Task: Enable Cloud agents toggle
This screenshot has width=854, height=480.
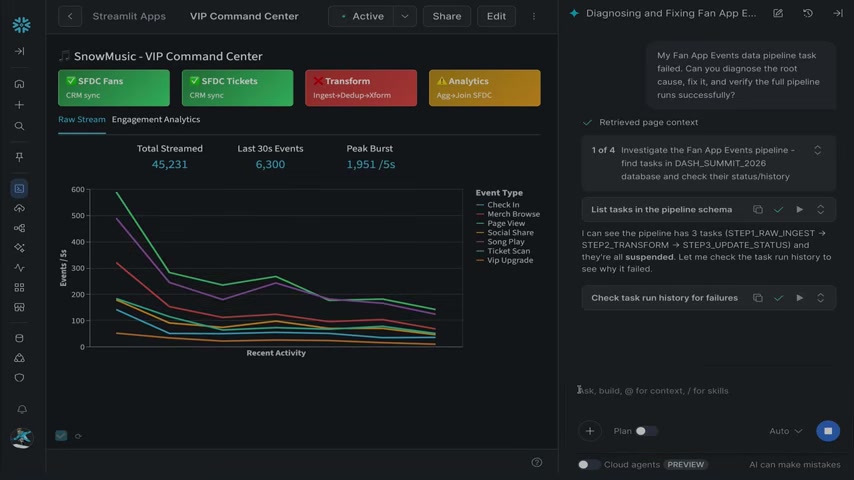Action: (x=588, y=465)
